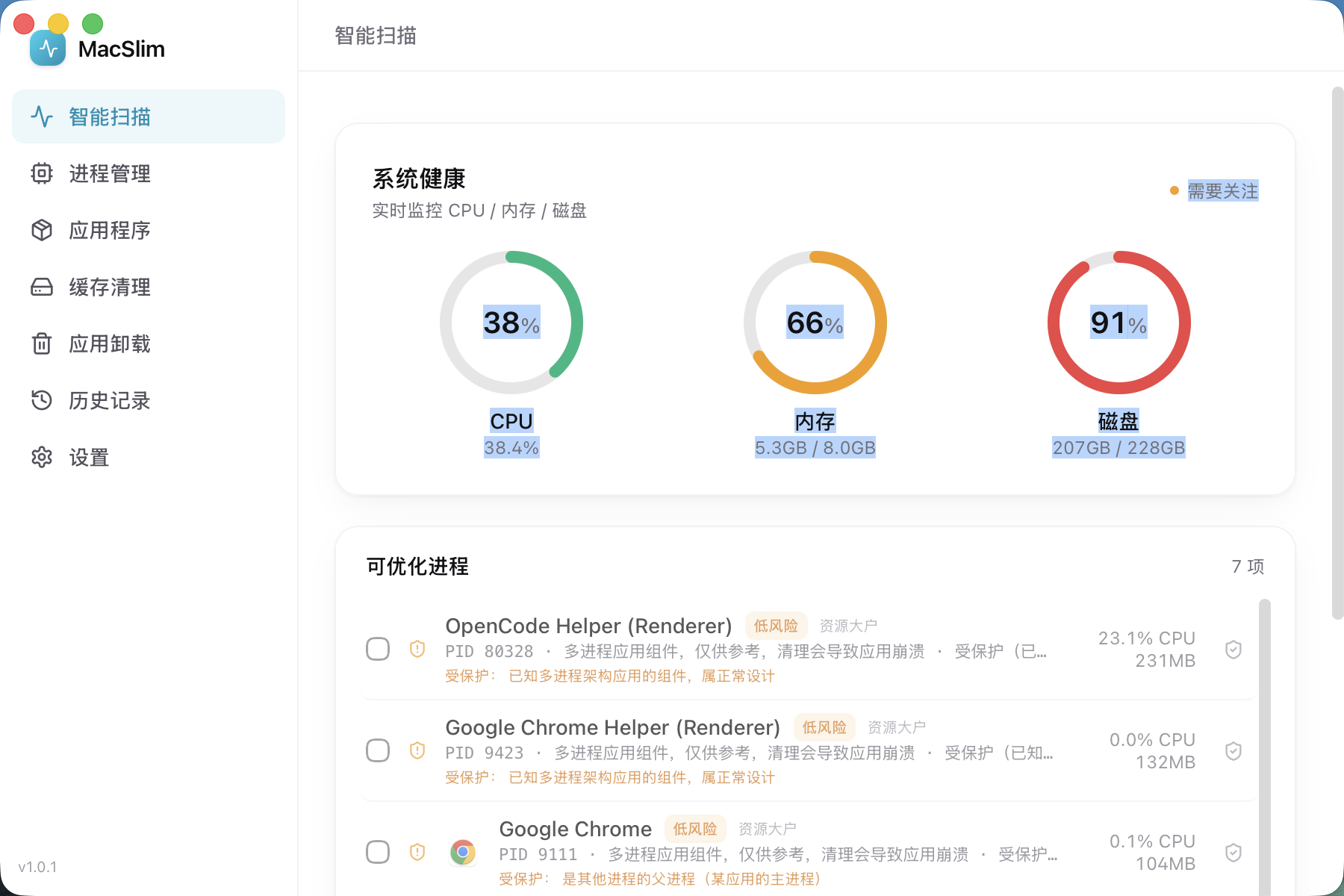This screenshot has height=896, width=1344.
Task: Open 智能扫描 in the sidebar
Action: [149, 116]
